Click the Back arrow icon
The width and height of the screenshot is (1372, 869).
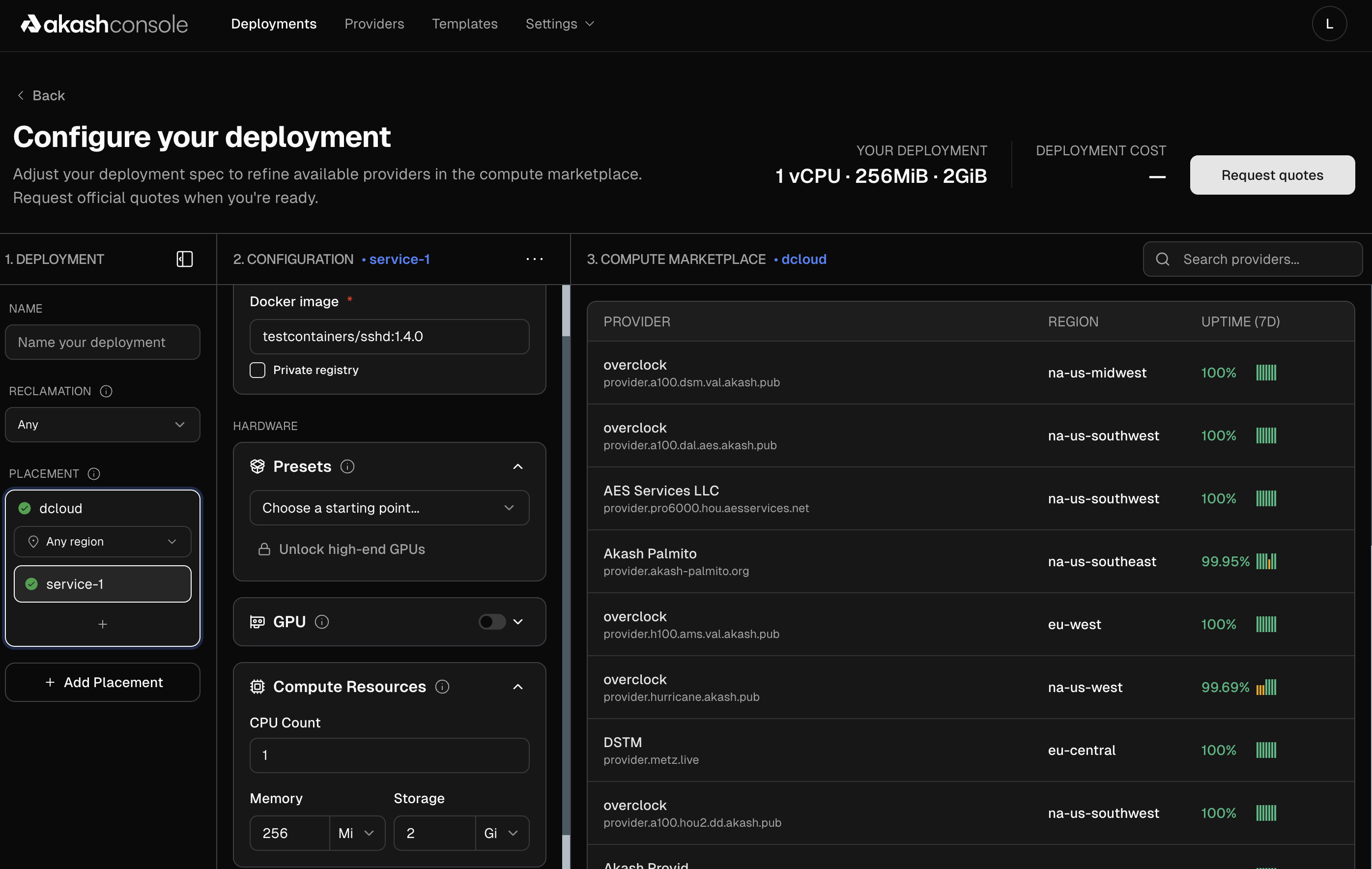point(21,95)
